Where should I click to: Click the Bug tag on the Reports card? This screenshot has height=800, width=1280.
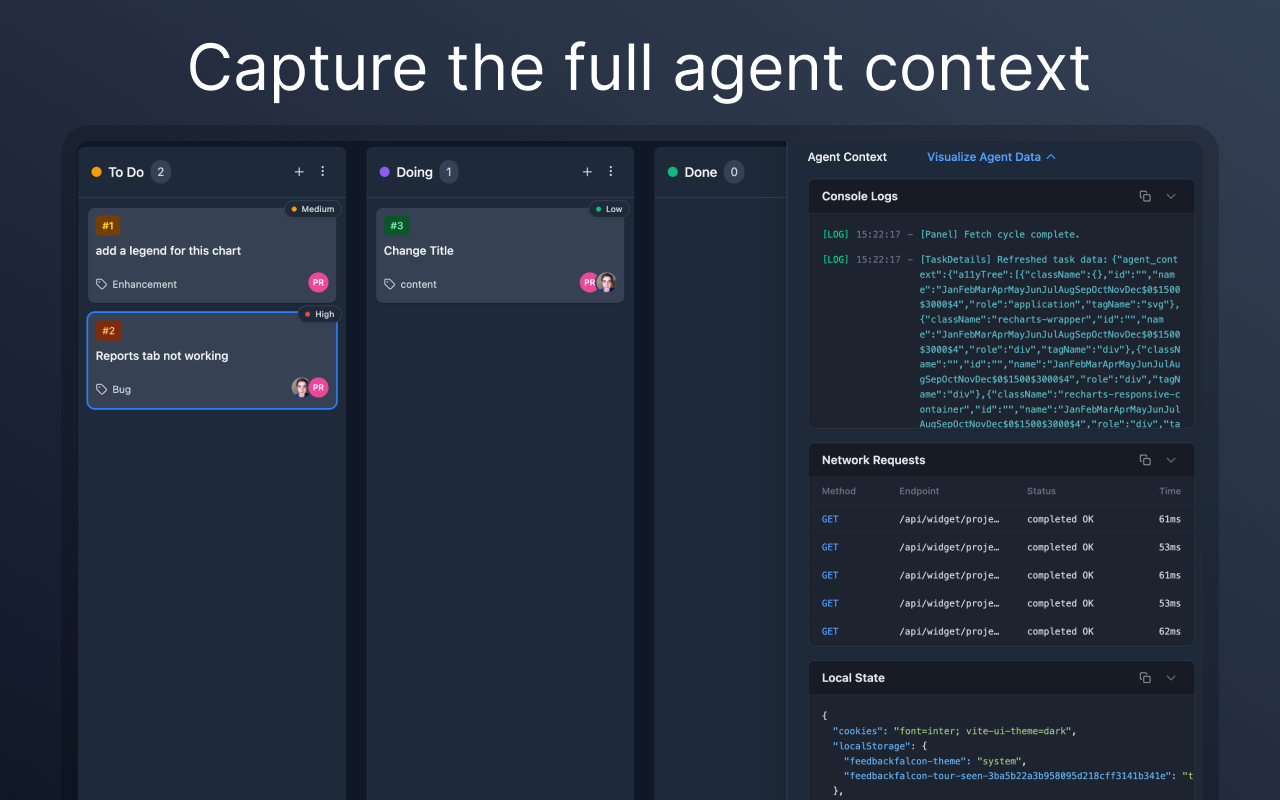(113, 389)
